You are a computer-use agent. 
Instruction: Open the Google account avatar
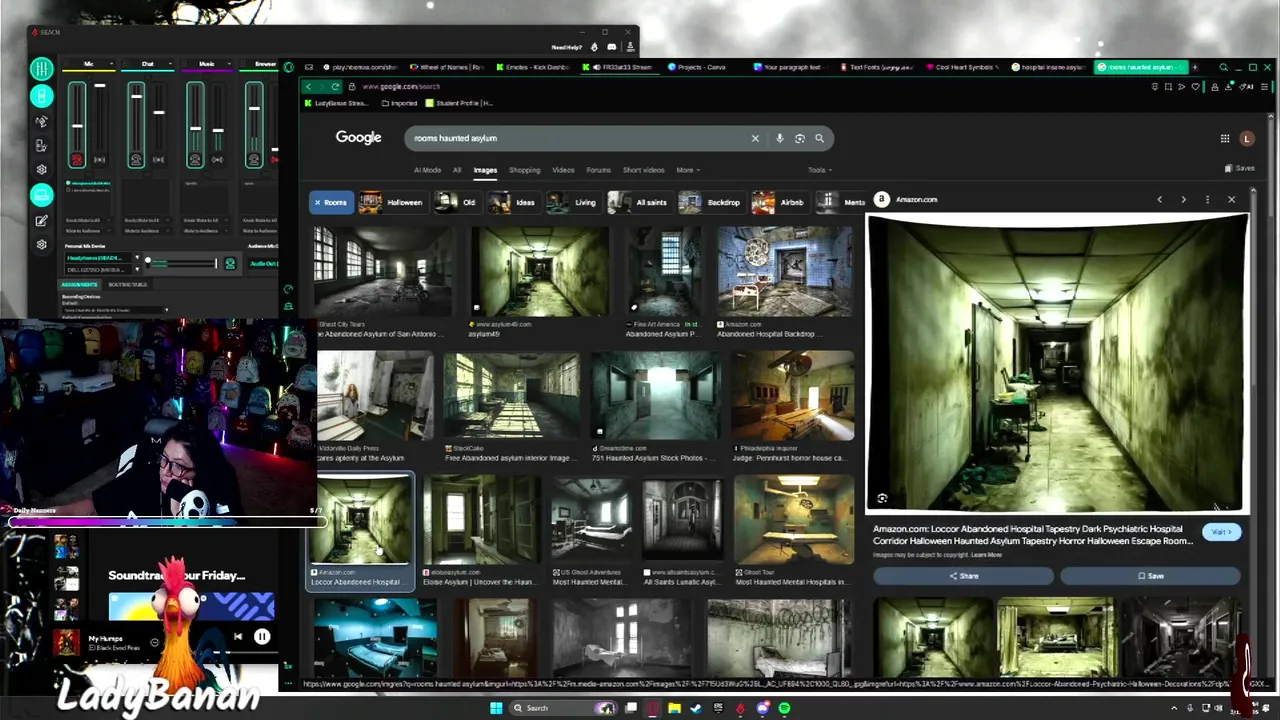tap(1246, 139)
